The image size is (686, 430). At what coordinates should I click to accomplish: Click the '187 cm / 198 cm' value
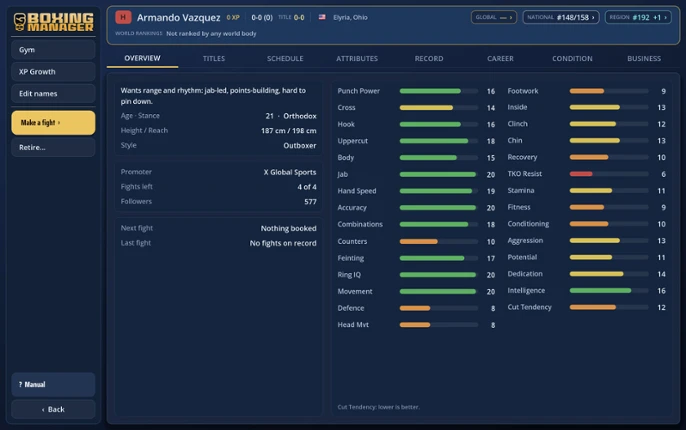[289, 131]
